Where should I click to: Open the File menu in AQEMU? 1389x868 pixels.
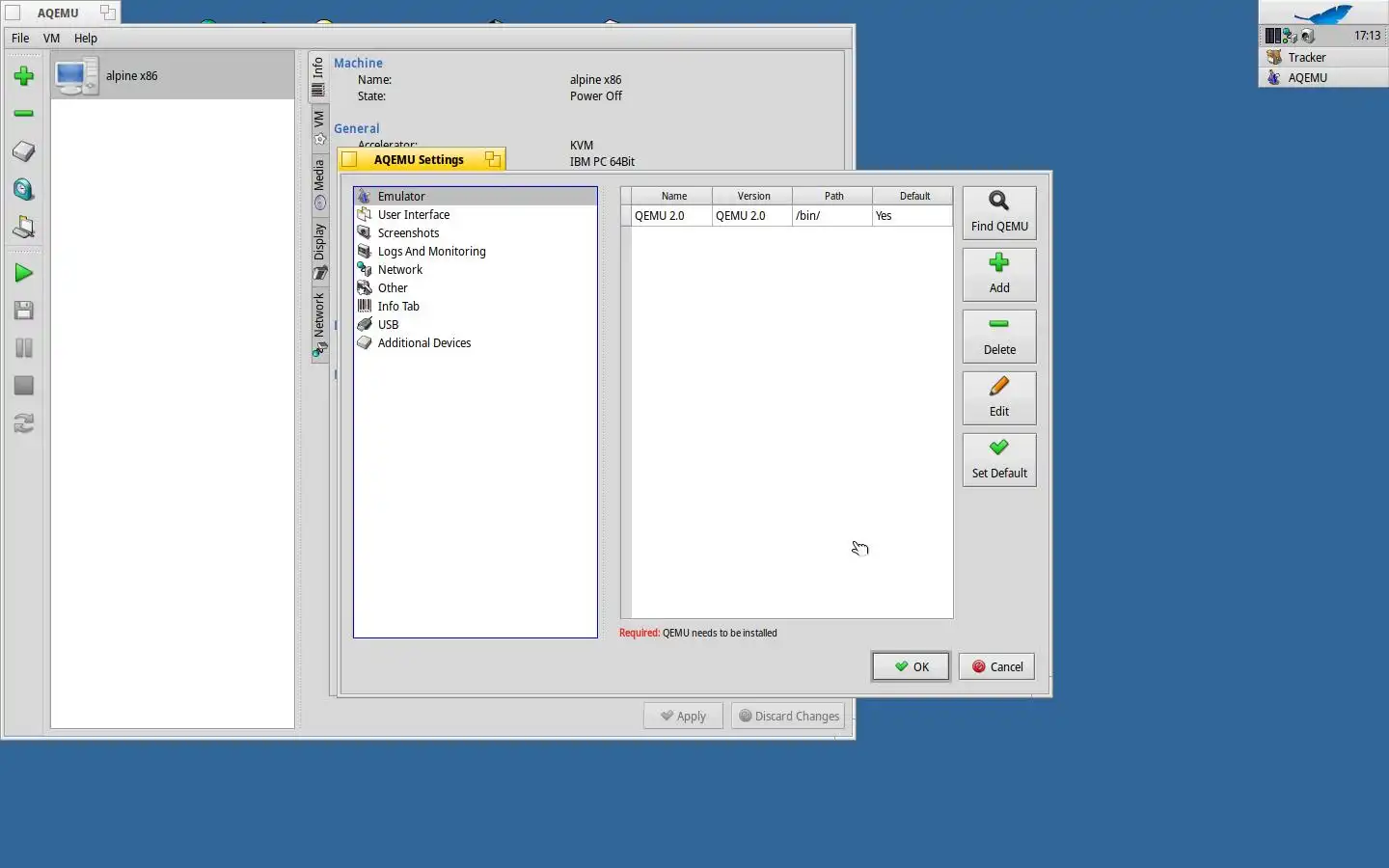point(20,39)
